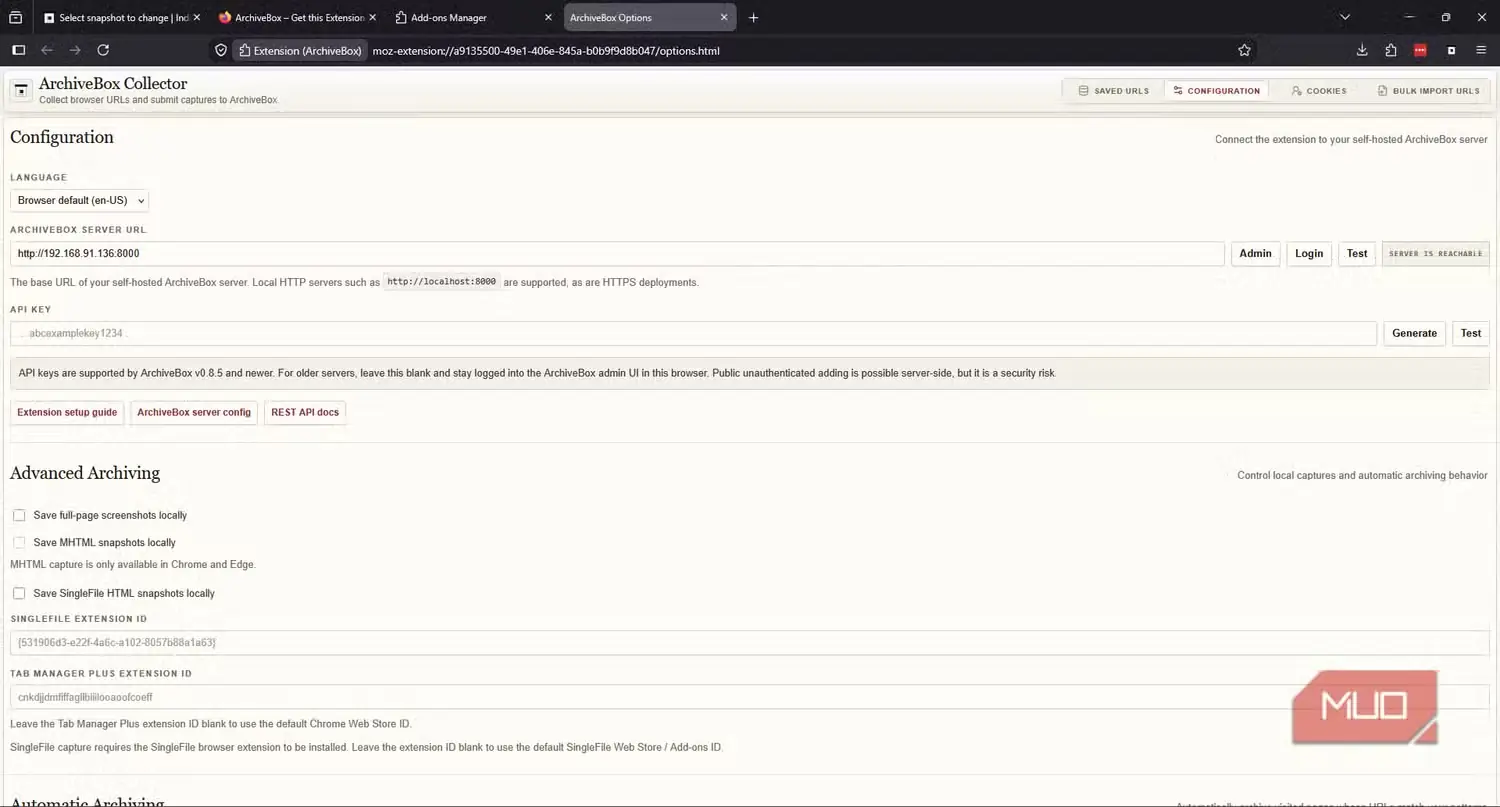This screenshot has height=807, width=1500.
Task: Open the Firefox hamburger menu
Action: click(x=1481, y=50)
